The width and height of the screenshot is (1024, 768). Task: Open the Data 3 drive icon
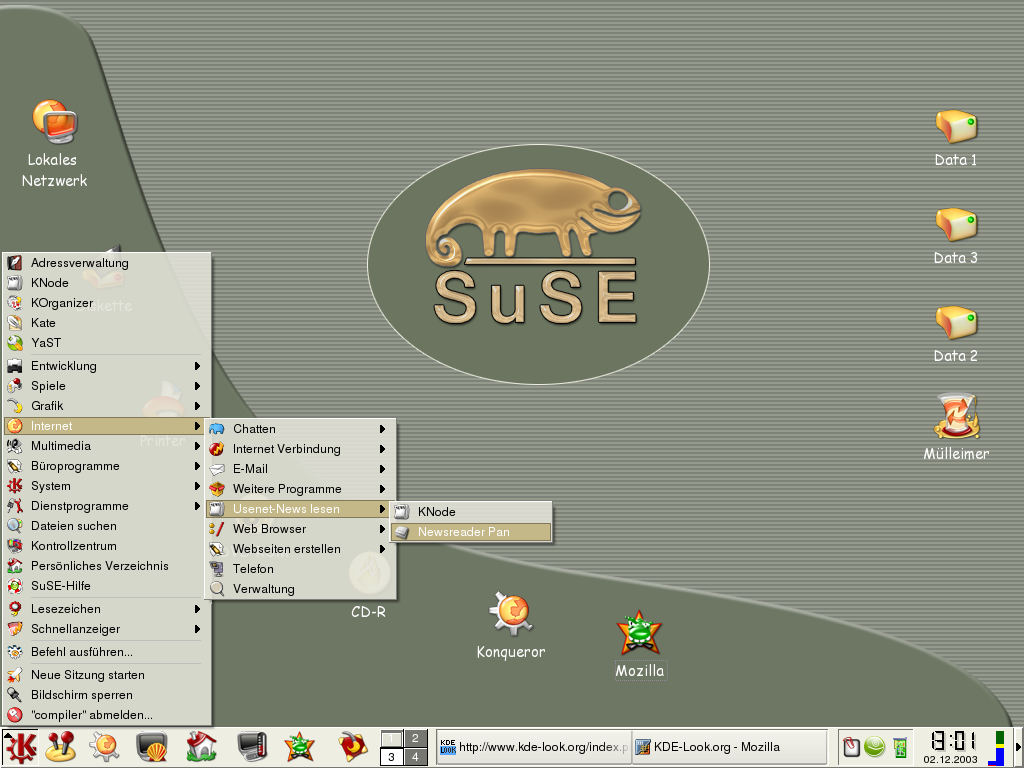click(955, 225)
